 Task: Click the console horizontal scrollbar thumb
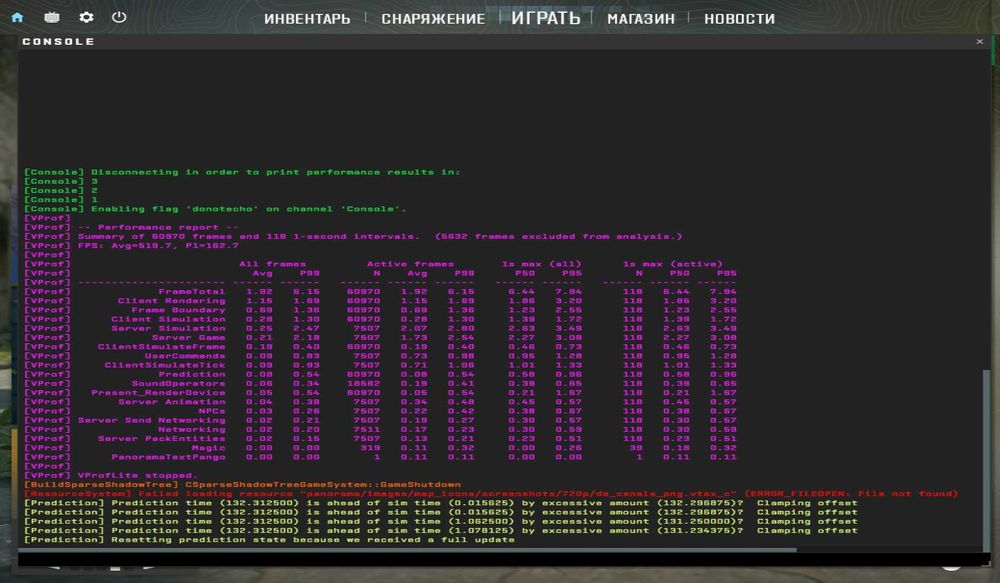407,550
